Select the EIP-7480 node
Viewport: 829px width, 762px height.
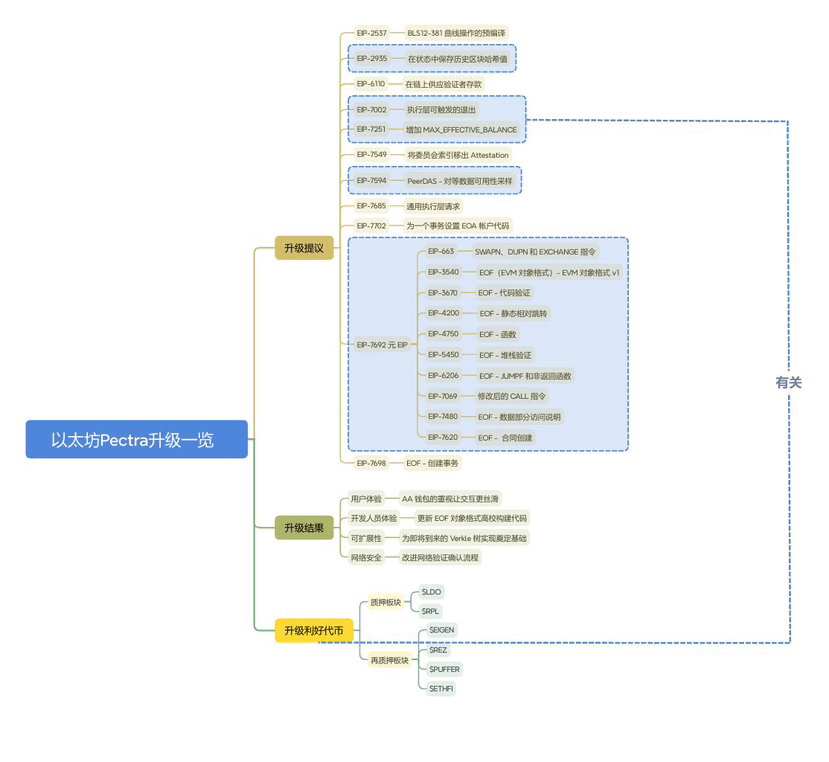click(x=443, y=417)
